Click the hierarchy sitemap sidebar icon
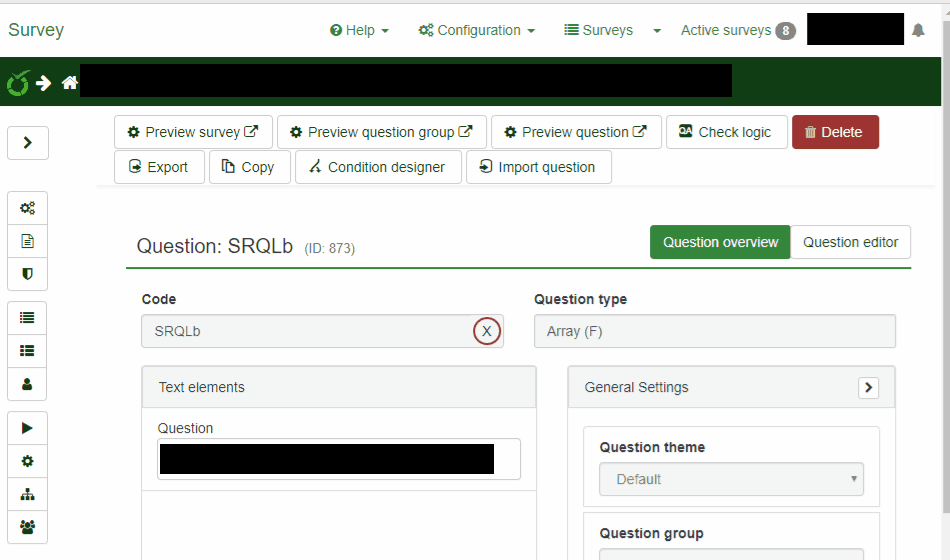 (28, 494)
